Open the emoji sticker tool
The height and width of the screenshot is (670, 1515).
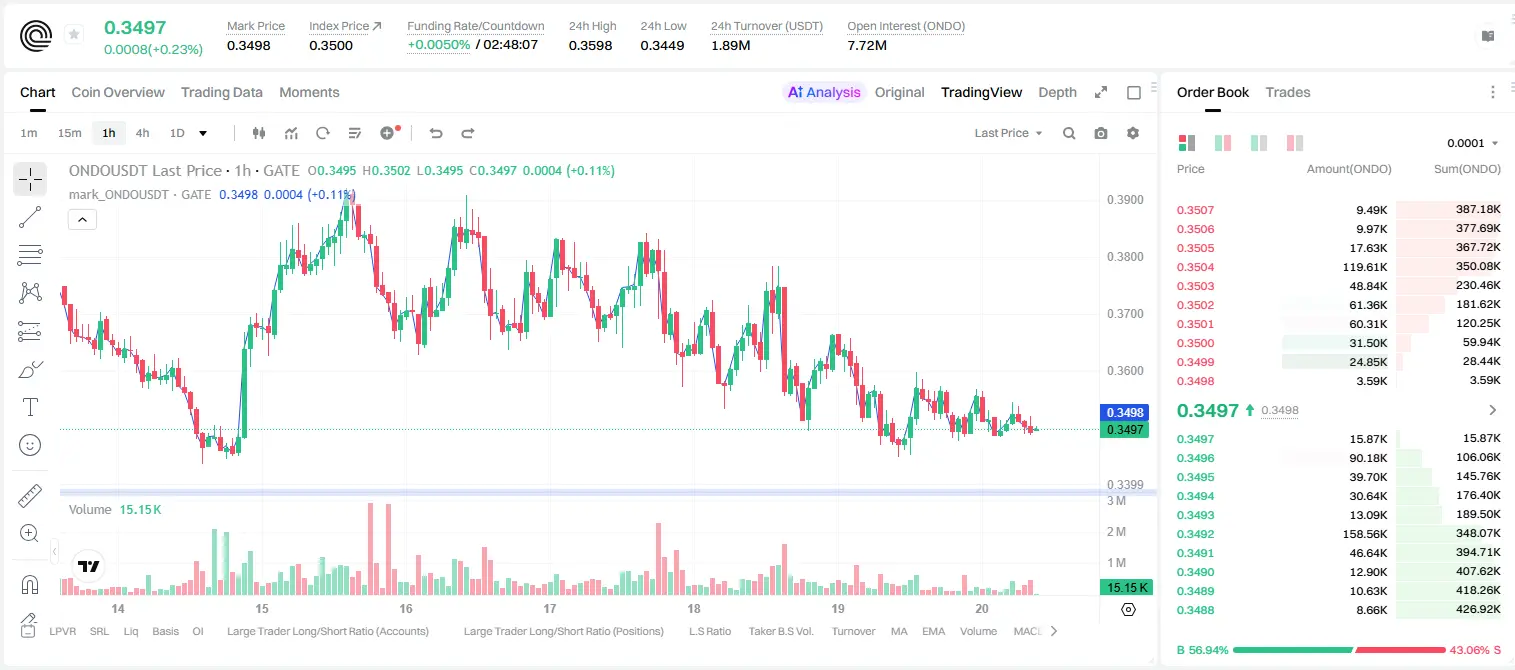pos(30,445)
